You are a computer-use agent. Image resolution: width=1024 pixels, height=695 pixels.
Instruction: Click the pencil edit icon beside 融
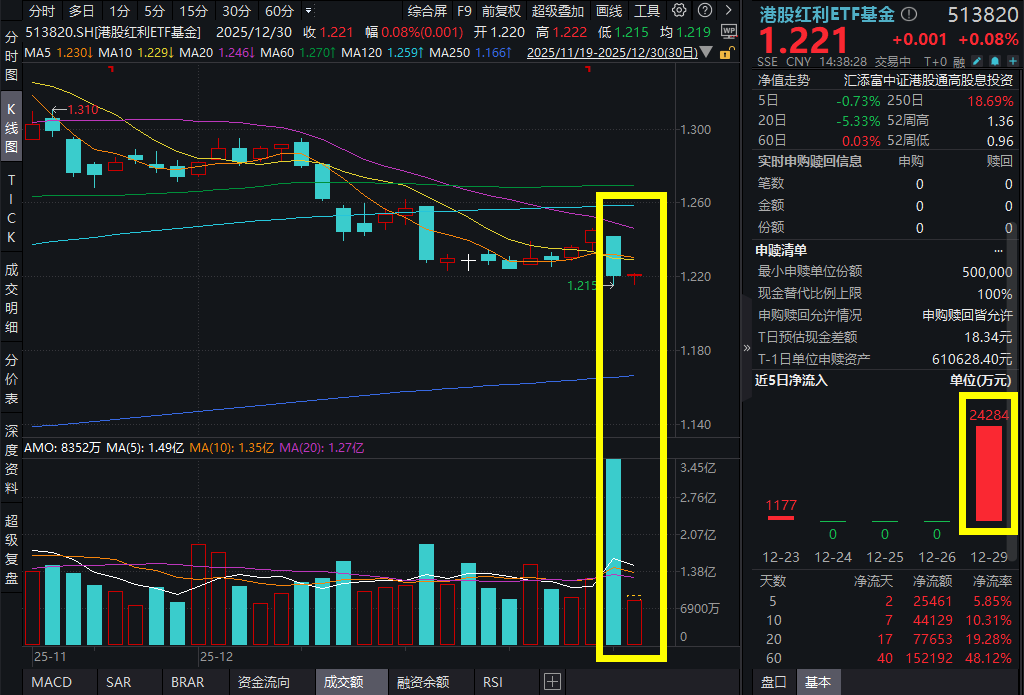point(975,61)
